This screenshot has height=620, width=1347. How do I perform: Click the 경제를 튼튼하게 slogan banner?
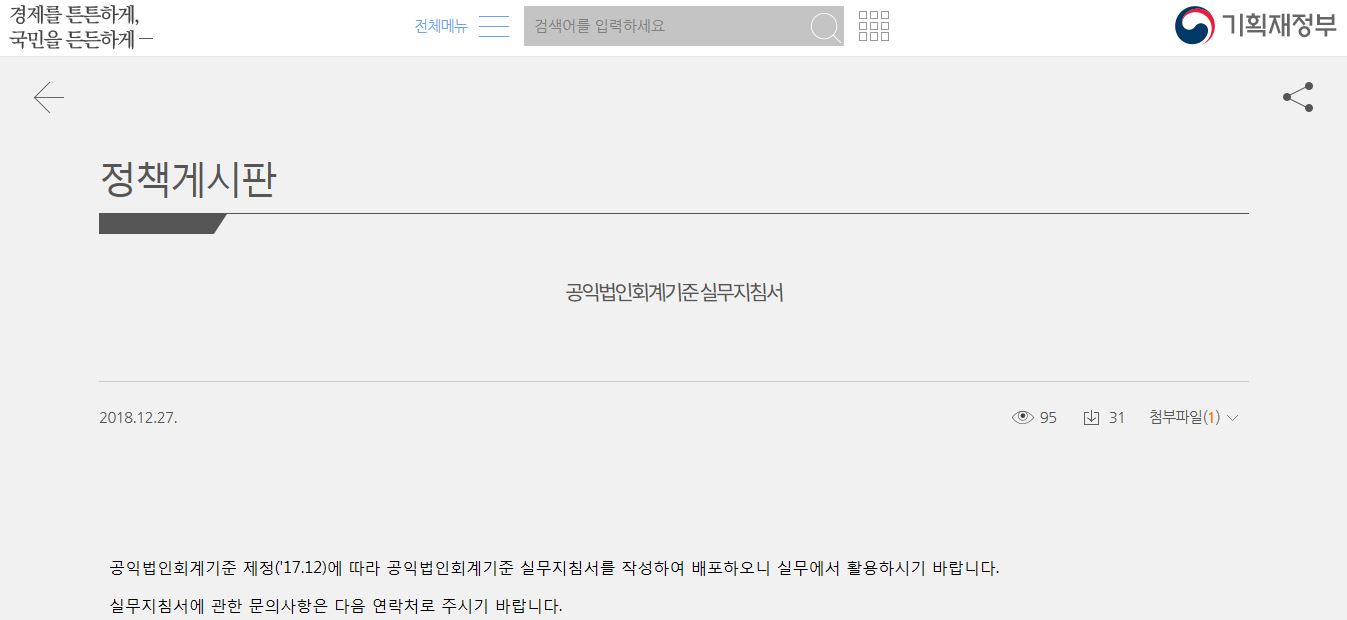tap(81, 27)
